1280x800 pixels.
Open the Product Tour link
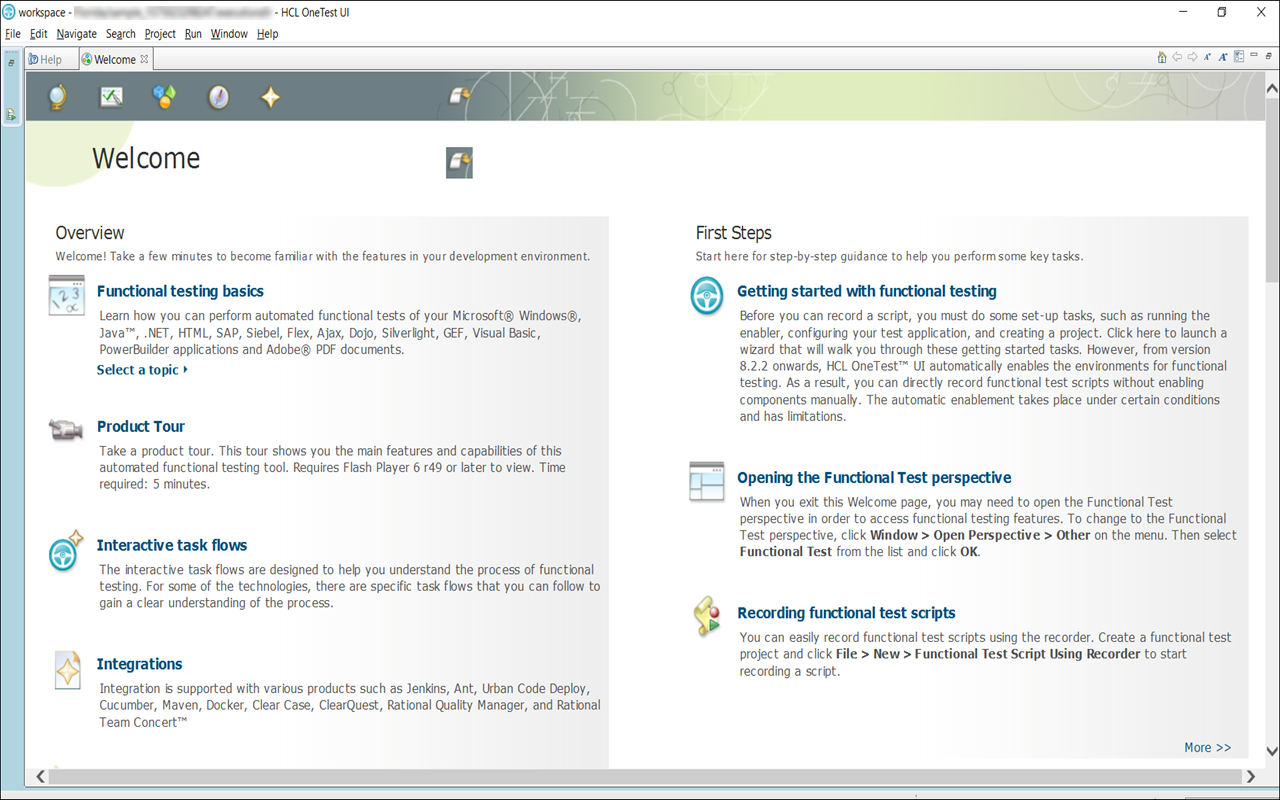(141, 426)
